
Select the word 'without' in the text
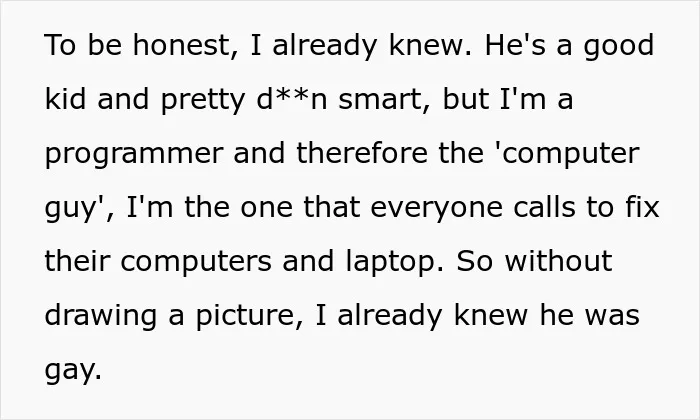coord(558,261)
